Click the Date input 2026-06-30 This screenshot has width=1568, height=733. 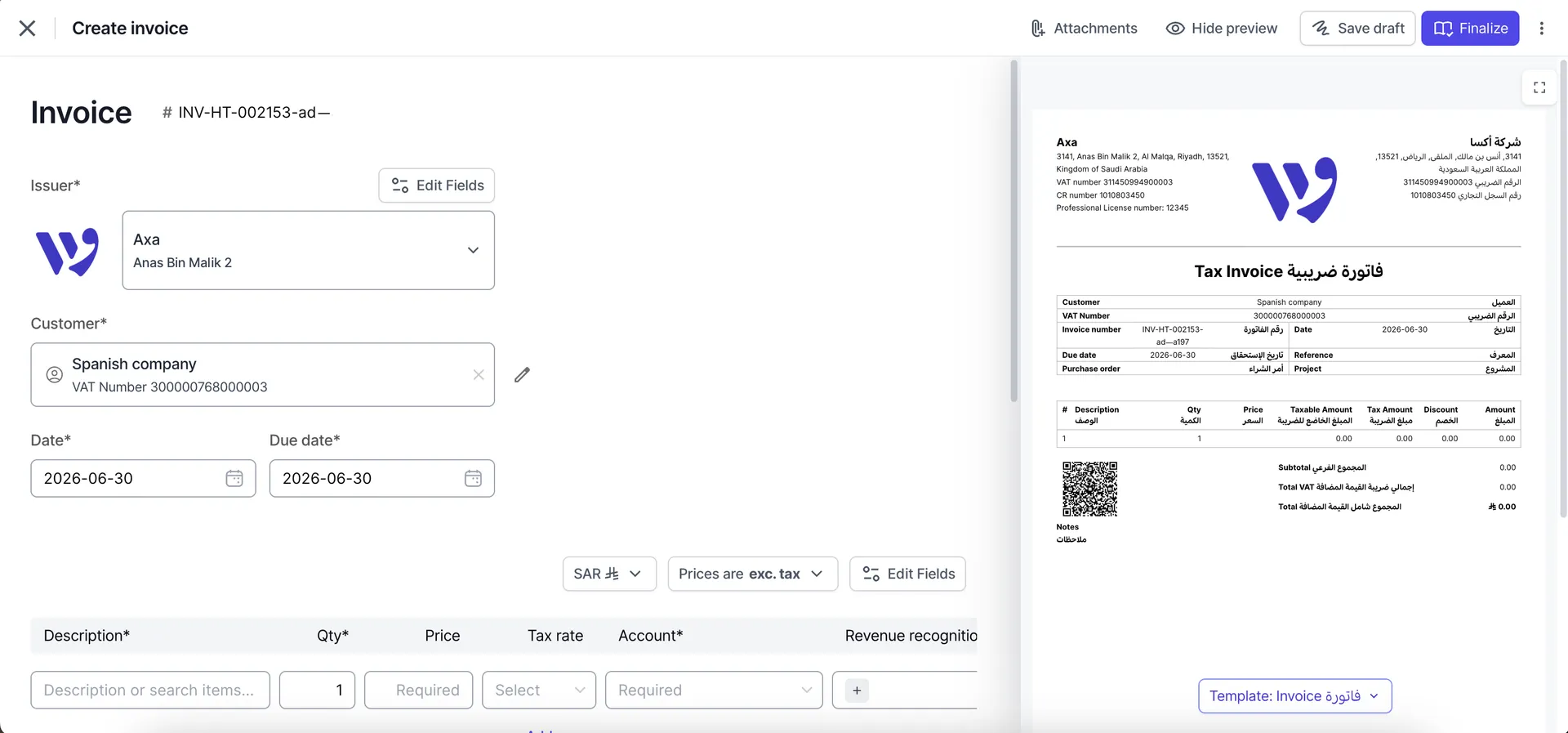[144, 479]
